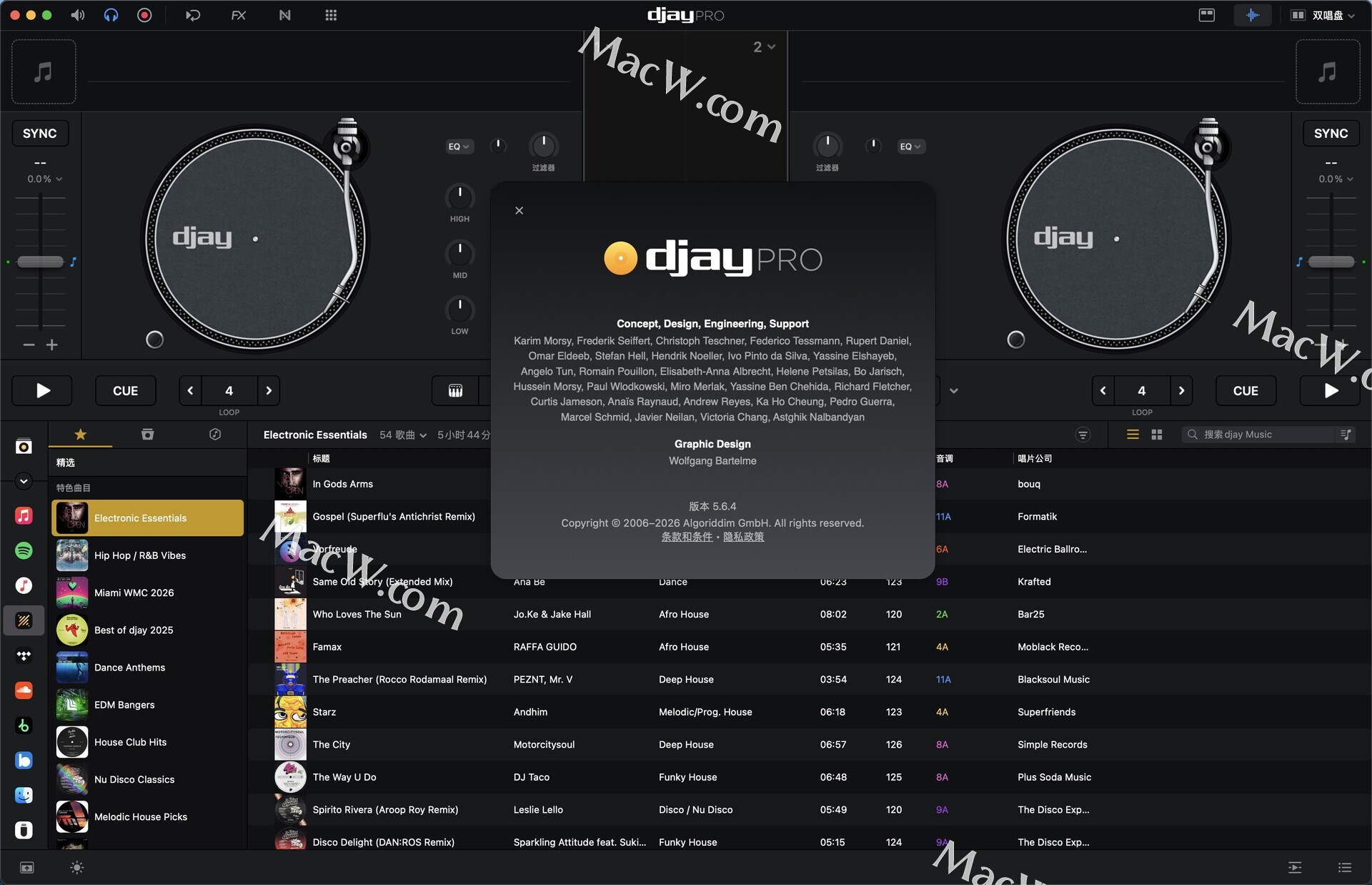The width and height of the screenshot is (1372, 885).
Task: Switch to the starred 精选 tab
Action: [x=81, y=435]
